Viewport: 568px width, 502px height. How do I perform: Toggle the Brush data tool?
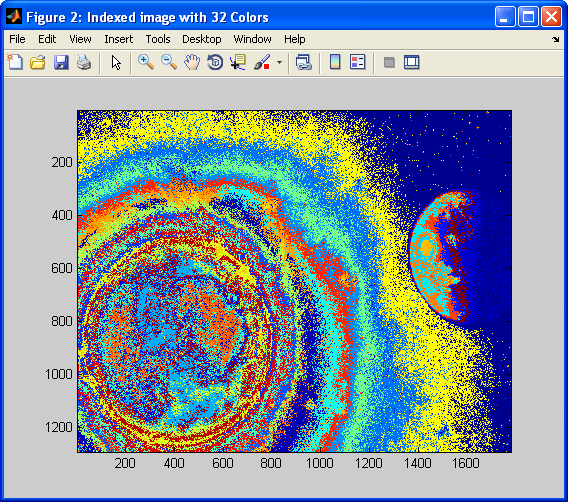point(262,62)
